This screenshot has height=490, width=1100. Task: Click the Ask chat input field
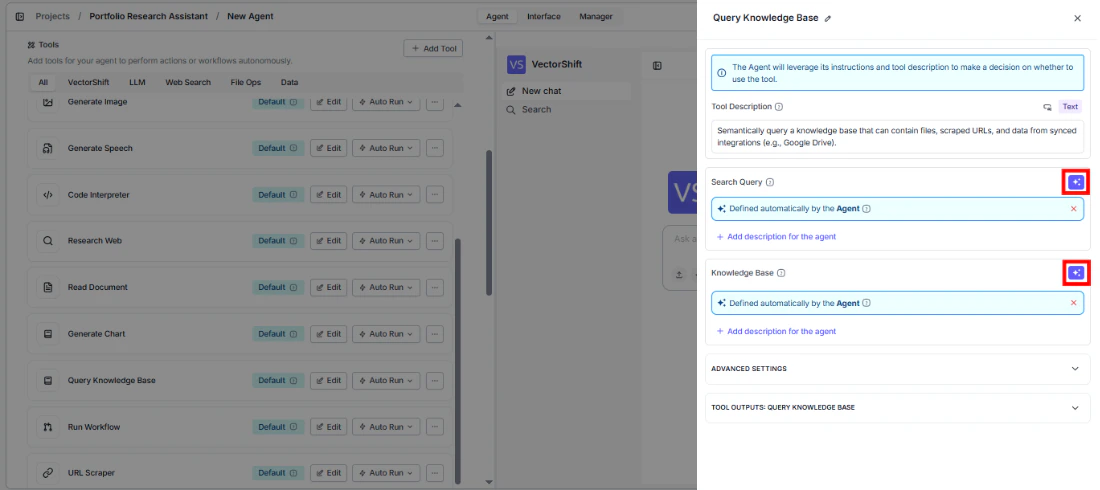click(680, 239)
